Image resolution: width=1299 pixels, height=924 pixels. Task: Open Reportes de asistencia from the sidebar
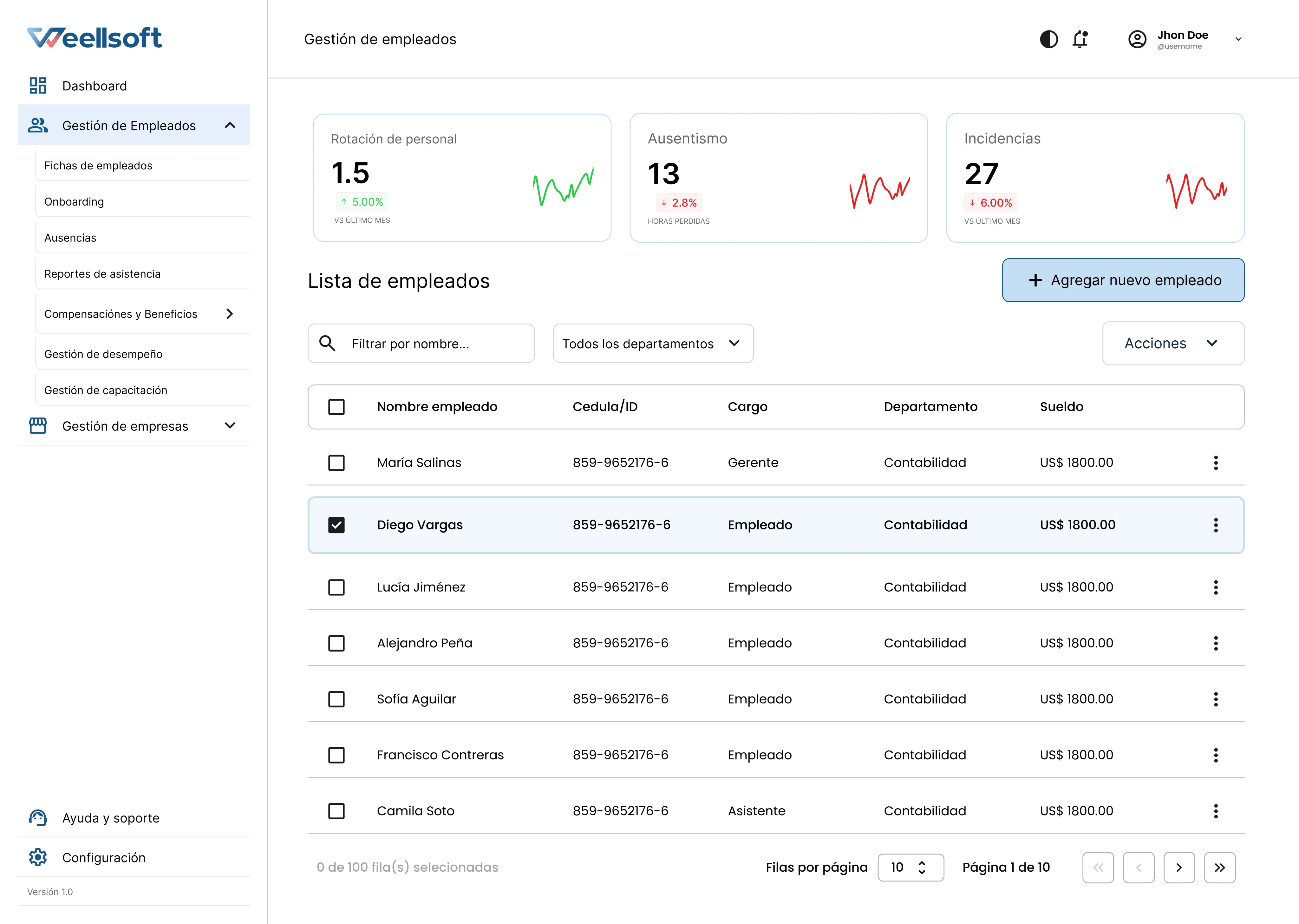(103, 274)
